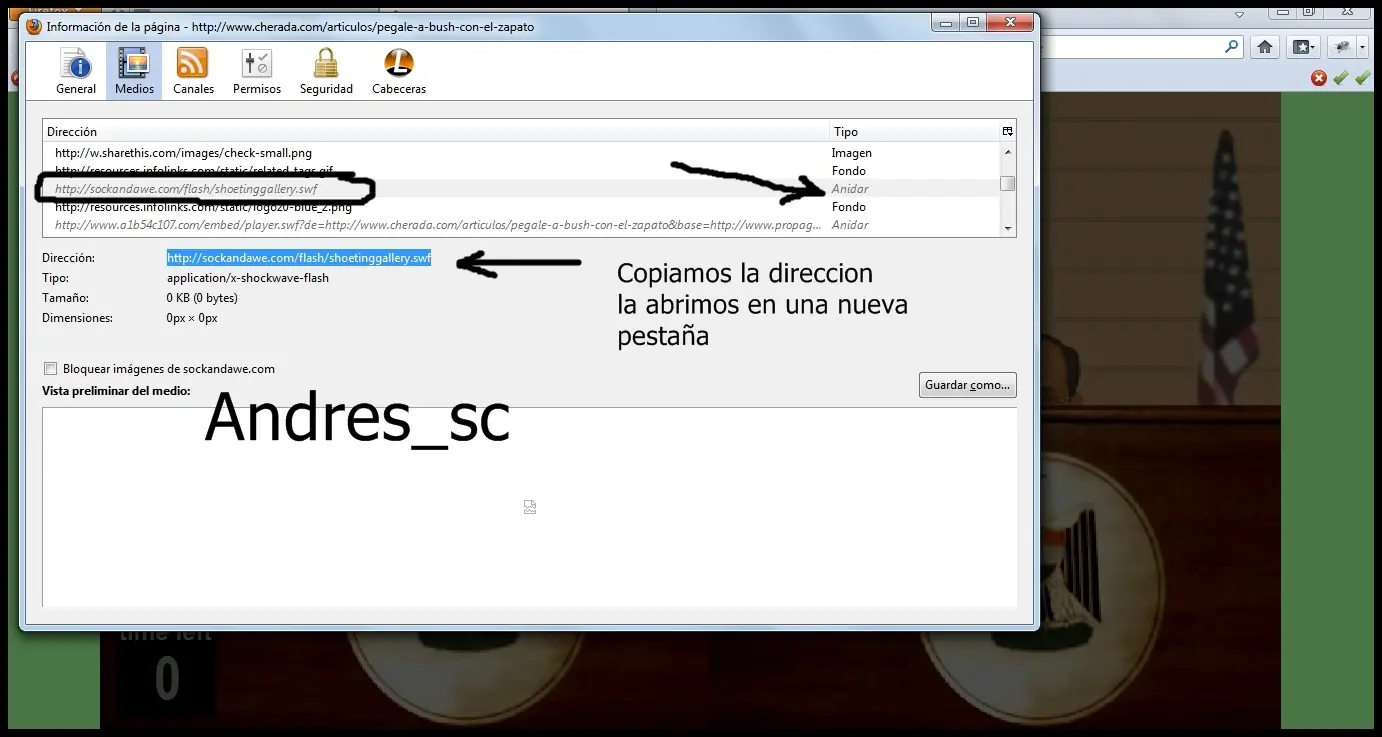Open the Firefox Bookmarks menu button

click(x=1304, y=47)
